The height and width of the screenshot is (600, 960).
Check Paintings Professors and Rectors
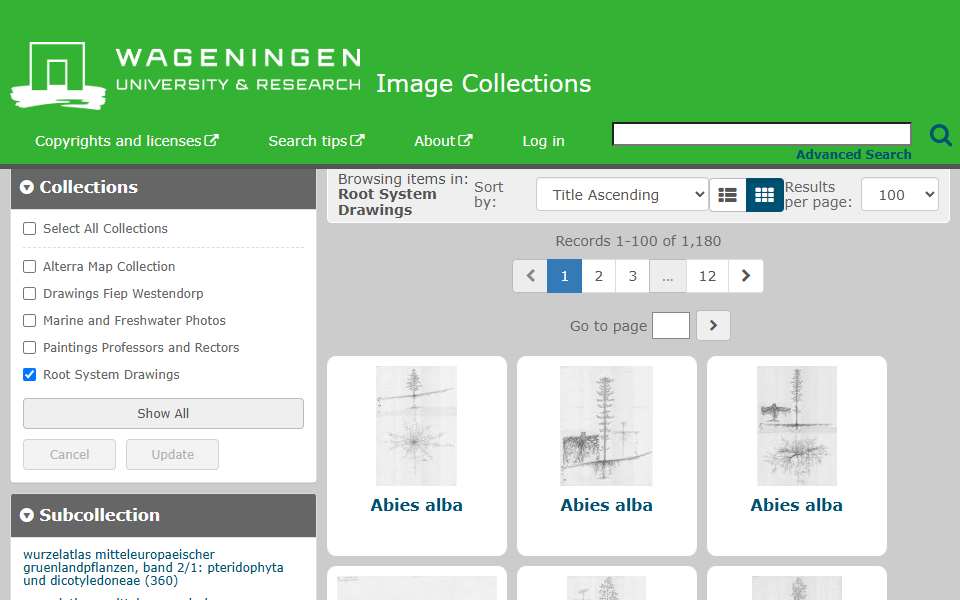click(29, 347)
